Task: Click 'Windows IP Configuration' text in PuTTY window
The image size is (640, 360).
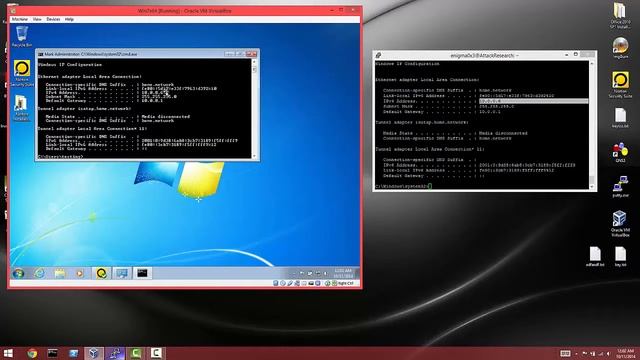Action: [x=407, y=64]
